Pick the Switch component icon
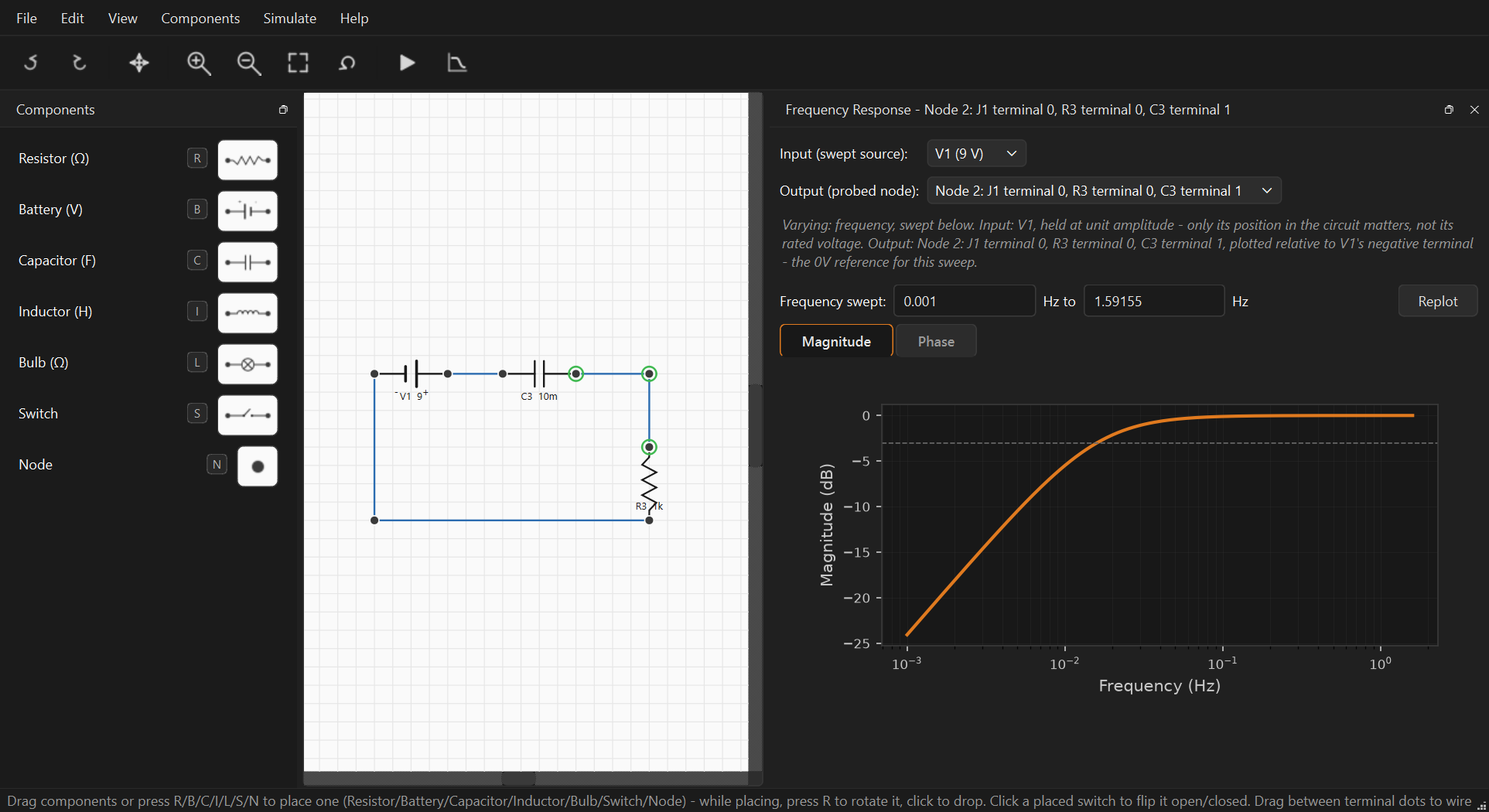1489x812 pixels. click(x=248, y=415)
